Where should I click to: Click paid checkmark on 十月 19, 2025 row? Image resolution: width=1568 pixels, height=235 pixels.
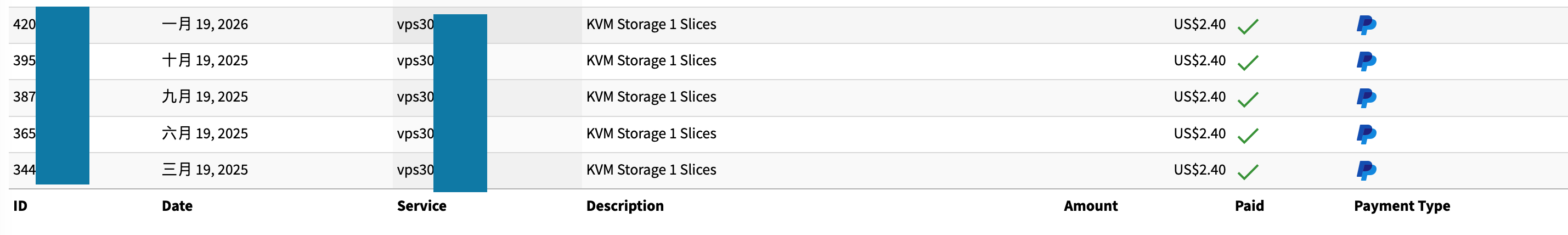coord(1247,62)
